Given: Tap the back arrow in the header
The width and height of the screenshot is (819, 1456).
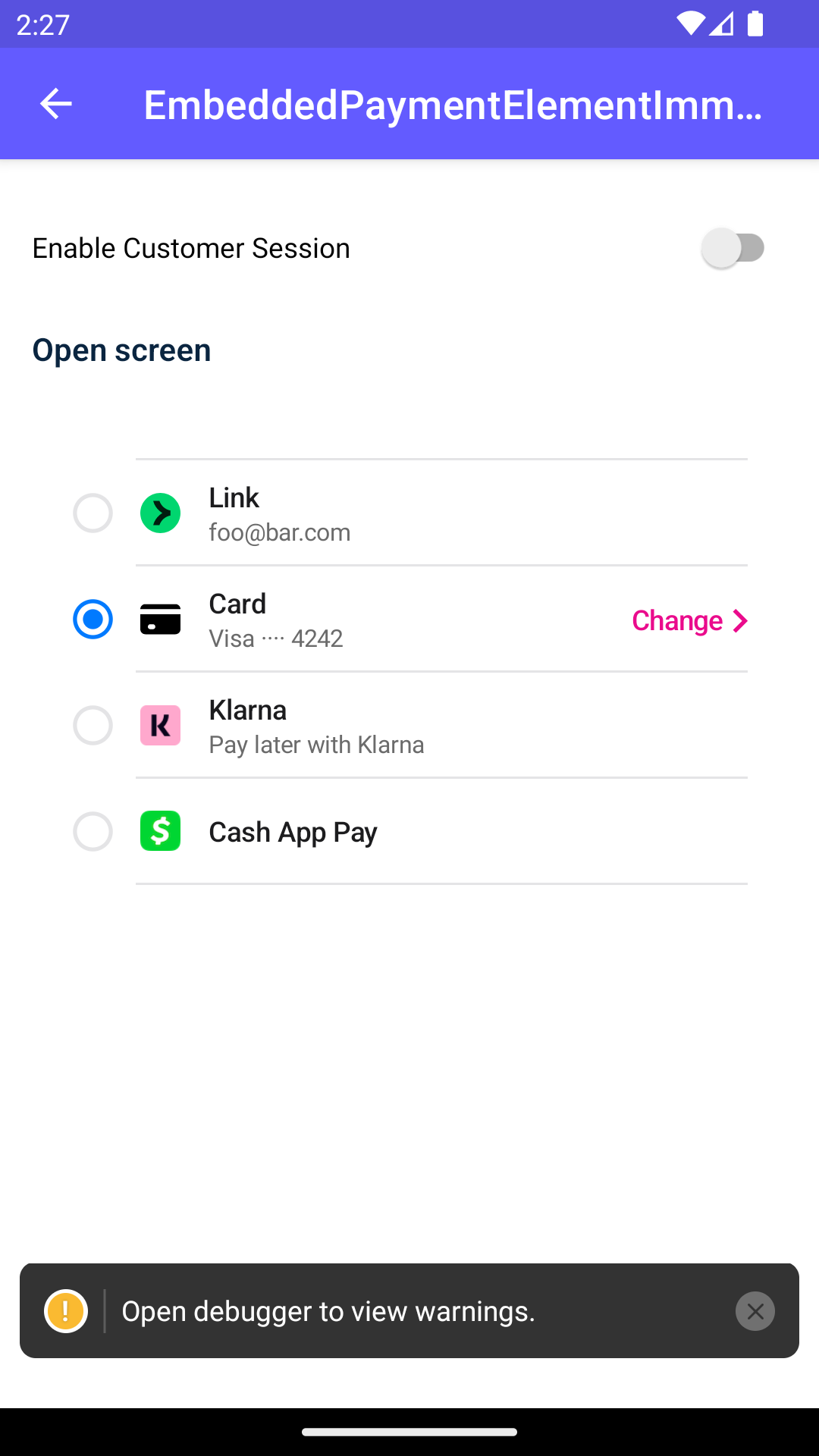Looking at the screenshot, I should click(55, 104).
